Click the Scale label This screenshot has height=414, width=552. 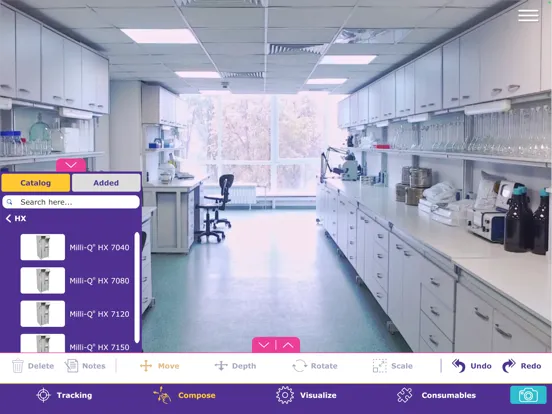click(402, 366)
